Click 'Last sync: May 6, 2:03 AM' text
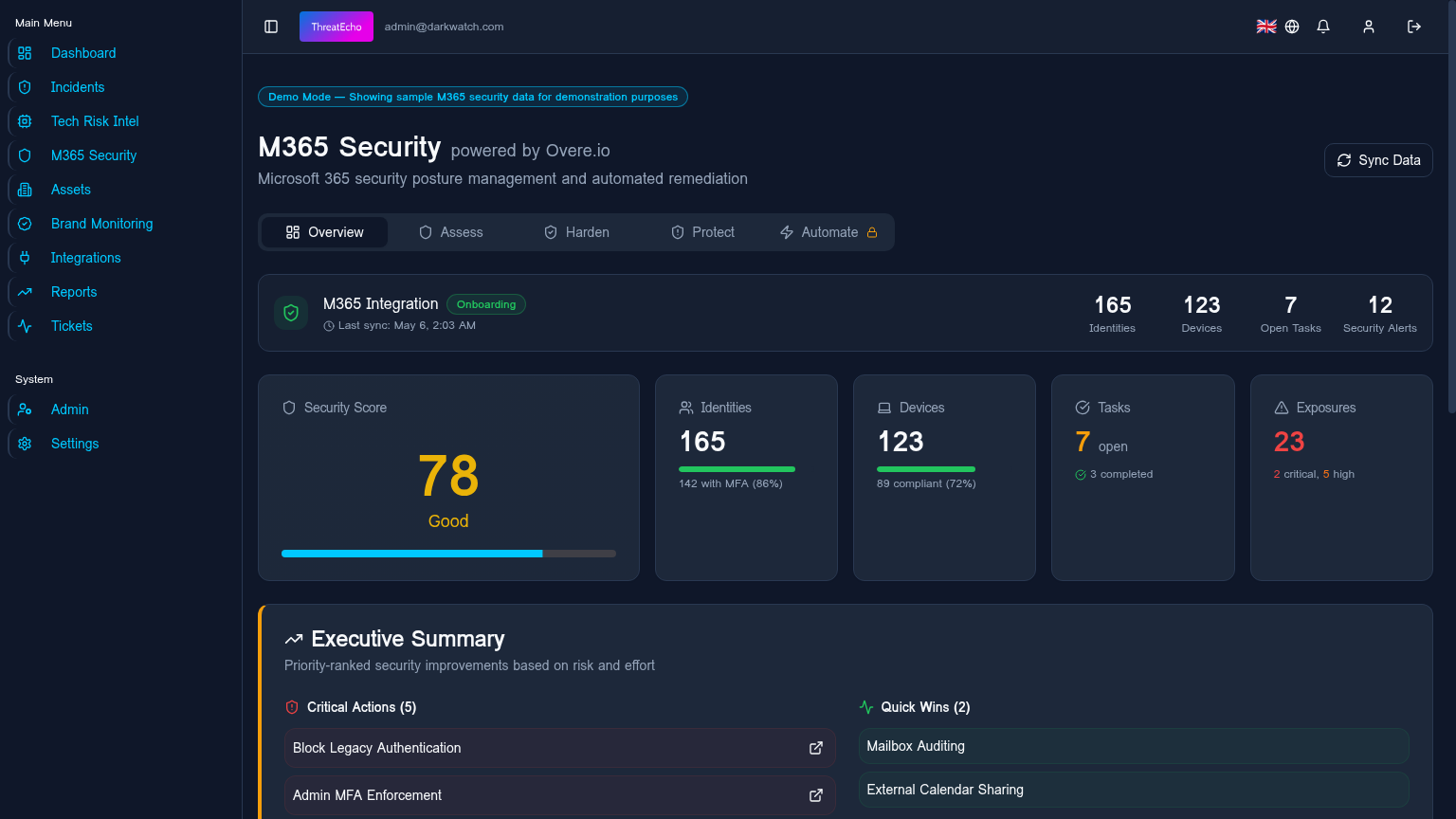Image resolution: width=1456 pixels, height=819 pixels. click(x=407, y=325)
